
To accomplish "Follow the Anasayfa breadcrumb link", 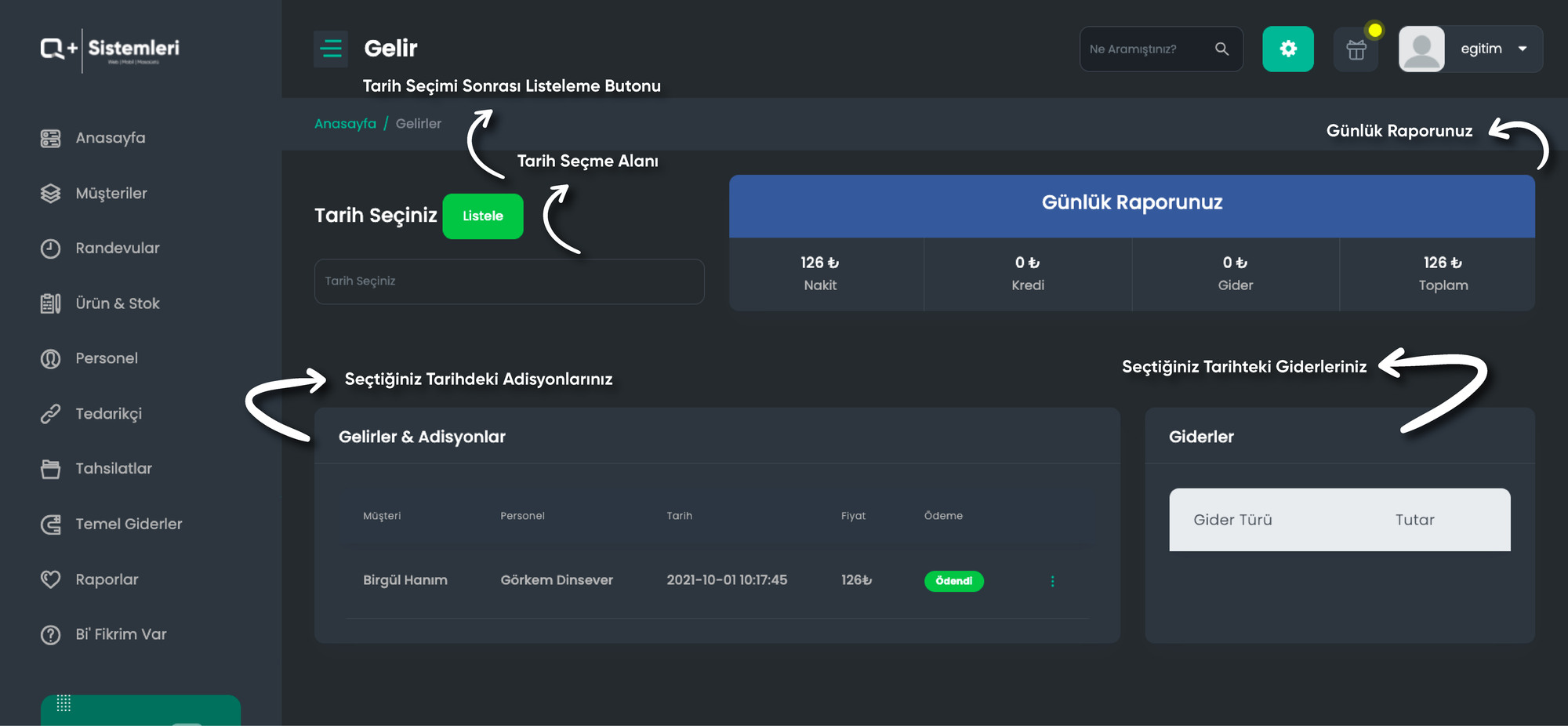I will pyautogui.click(x=345, y=124).
